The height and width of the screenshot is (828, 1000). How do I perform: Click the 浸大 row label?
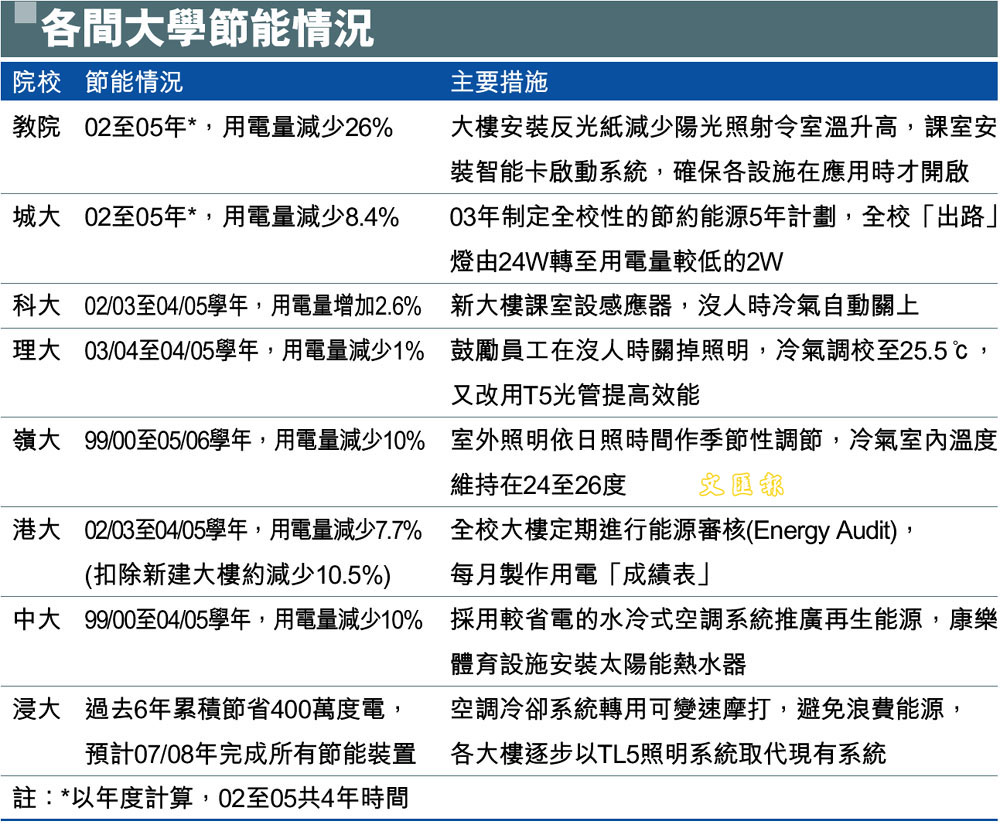click(37, 709)
